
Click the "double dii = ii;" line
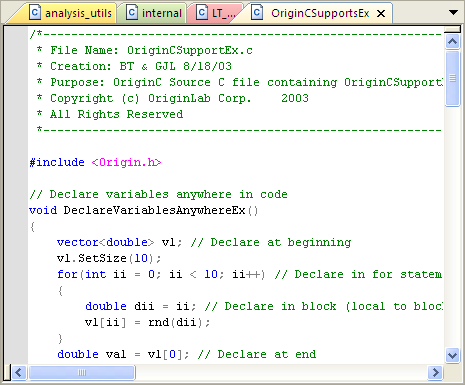(141, 306)
